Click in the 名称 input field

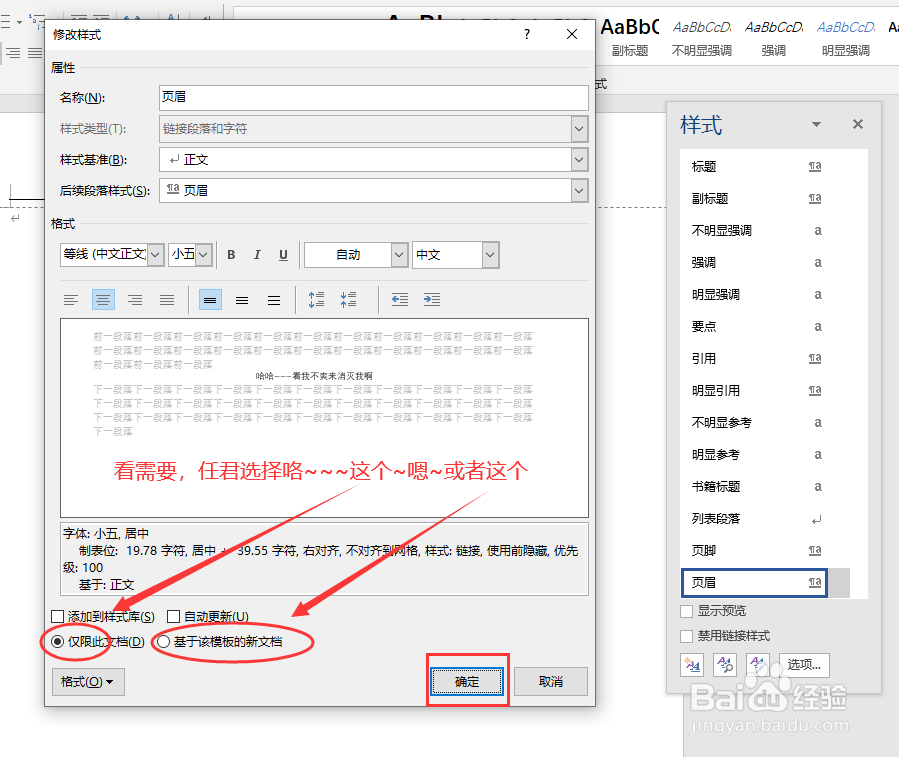[x=374, y=97]
